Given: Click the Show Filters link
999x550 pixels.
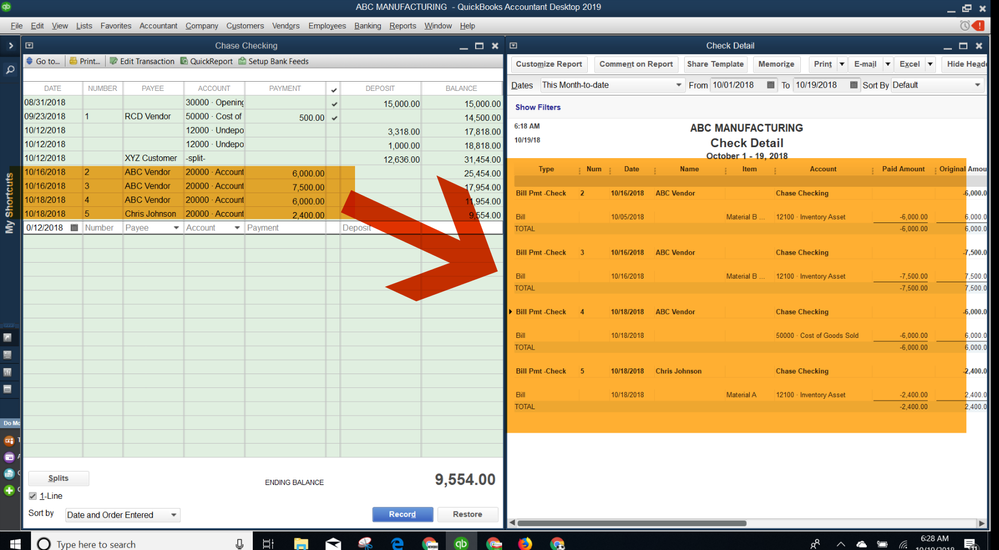Looking at the screenshot, I should coord(538,107).
